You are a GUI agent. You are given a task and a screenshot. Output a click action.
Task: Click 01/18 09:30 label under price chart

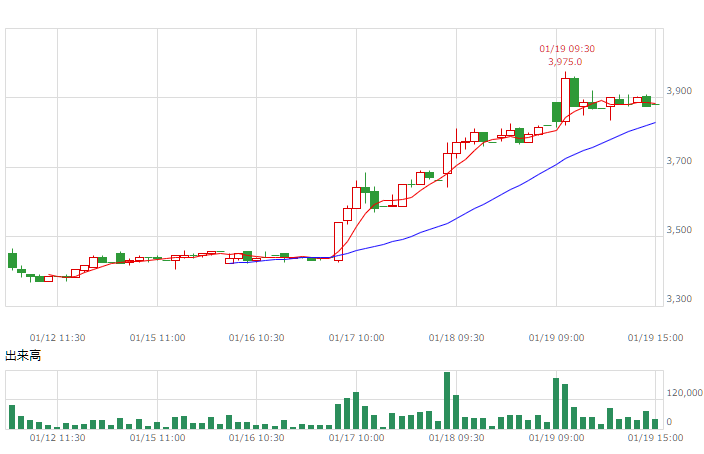456,338
